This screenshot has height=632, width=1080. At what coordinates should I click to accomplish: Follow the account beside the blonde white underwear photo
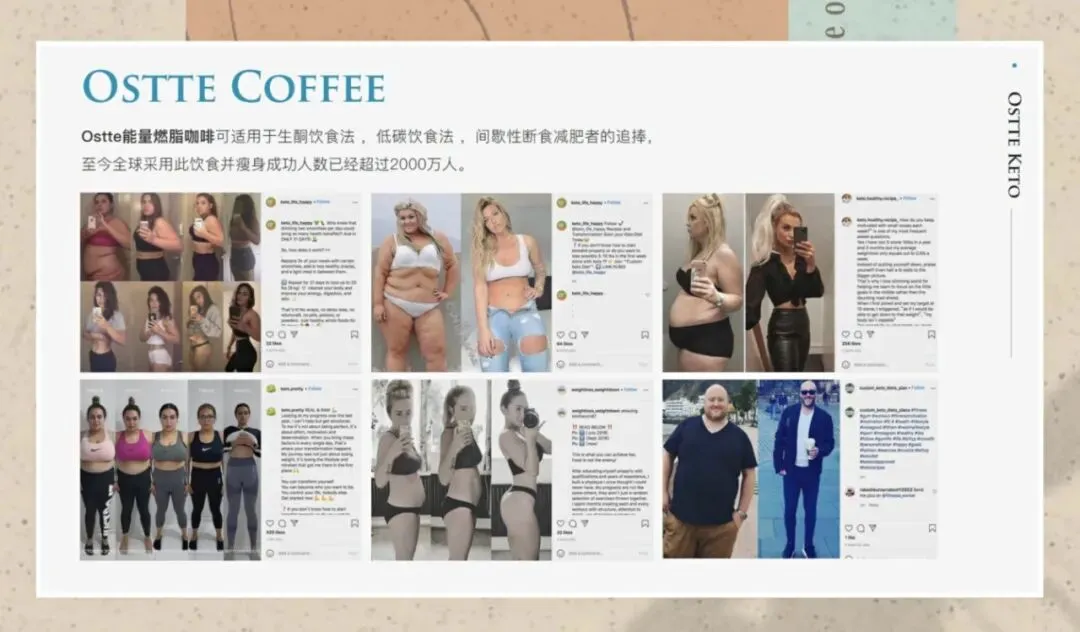(x=614, y=202)
